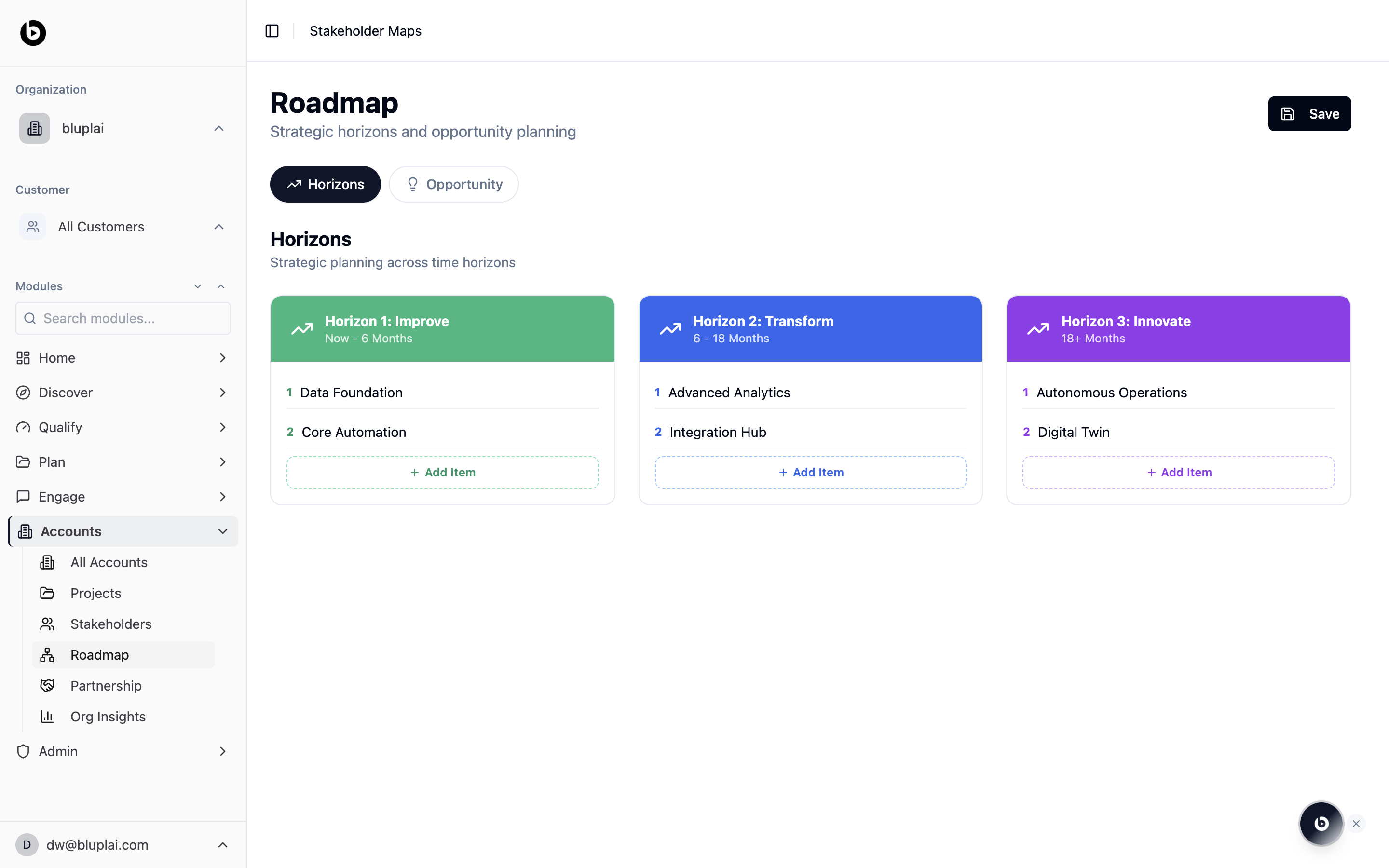Click the Stakeholders people icon
This screenshot has width=1389, height=868.
(47, 624)
